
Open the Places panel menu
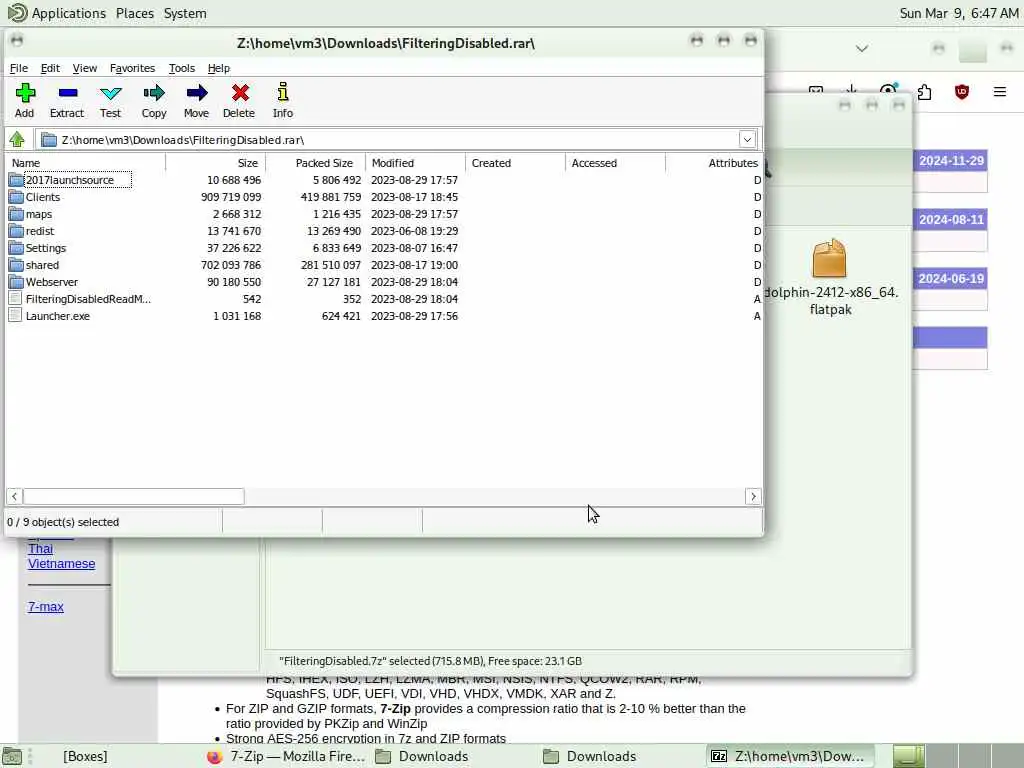(135, 13)
